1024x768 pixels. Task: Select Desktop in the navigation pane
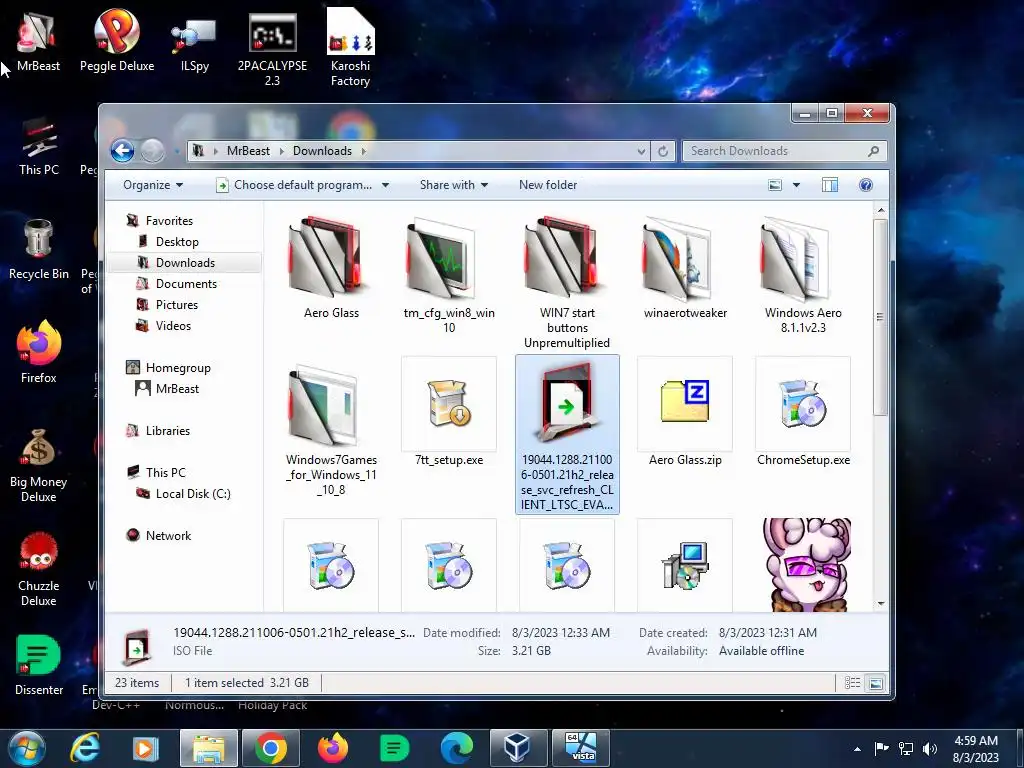177,242
